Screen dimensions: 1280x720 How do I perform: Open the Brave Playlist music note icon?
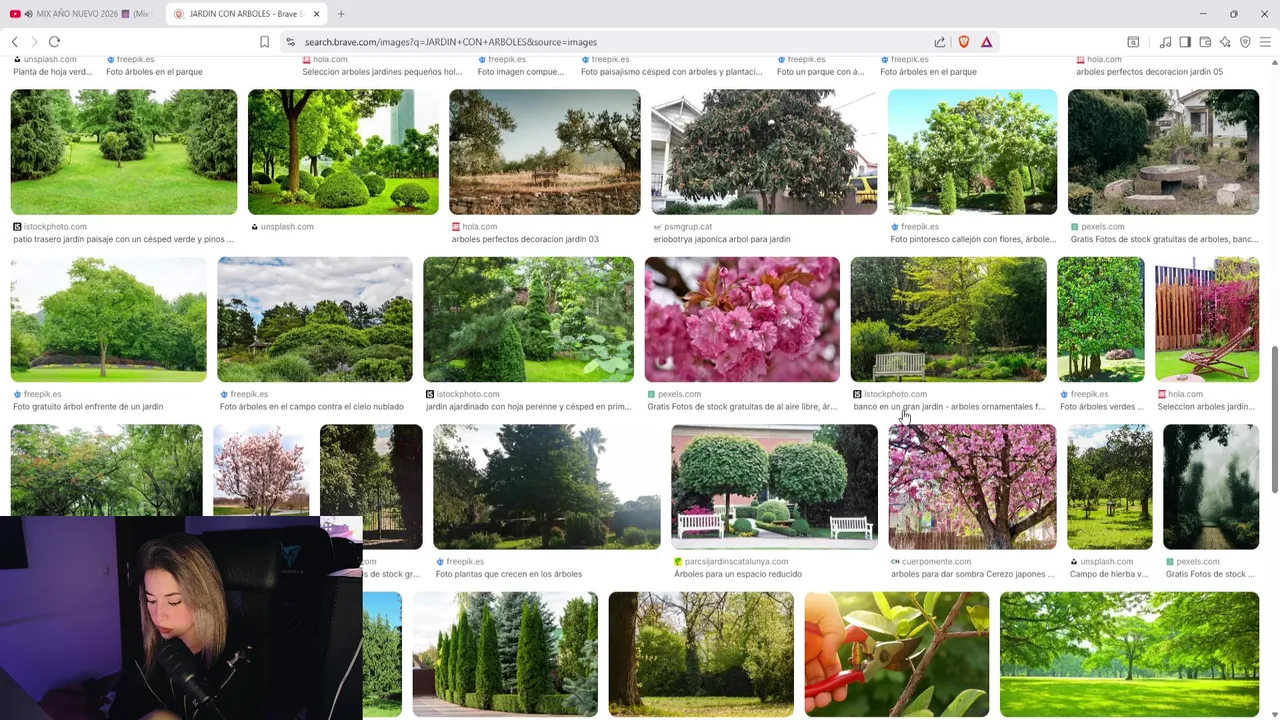[x=1165, y=42]
